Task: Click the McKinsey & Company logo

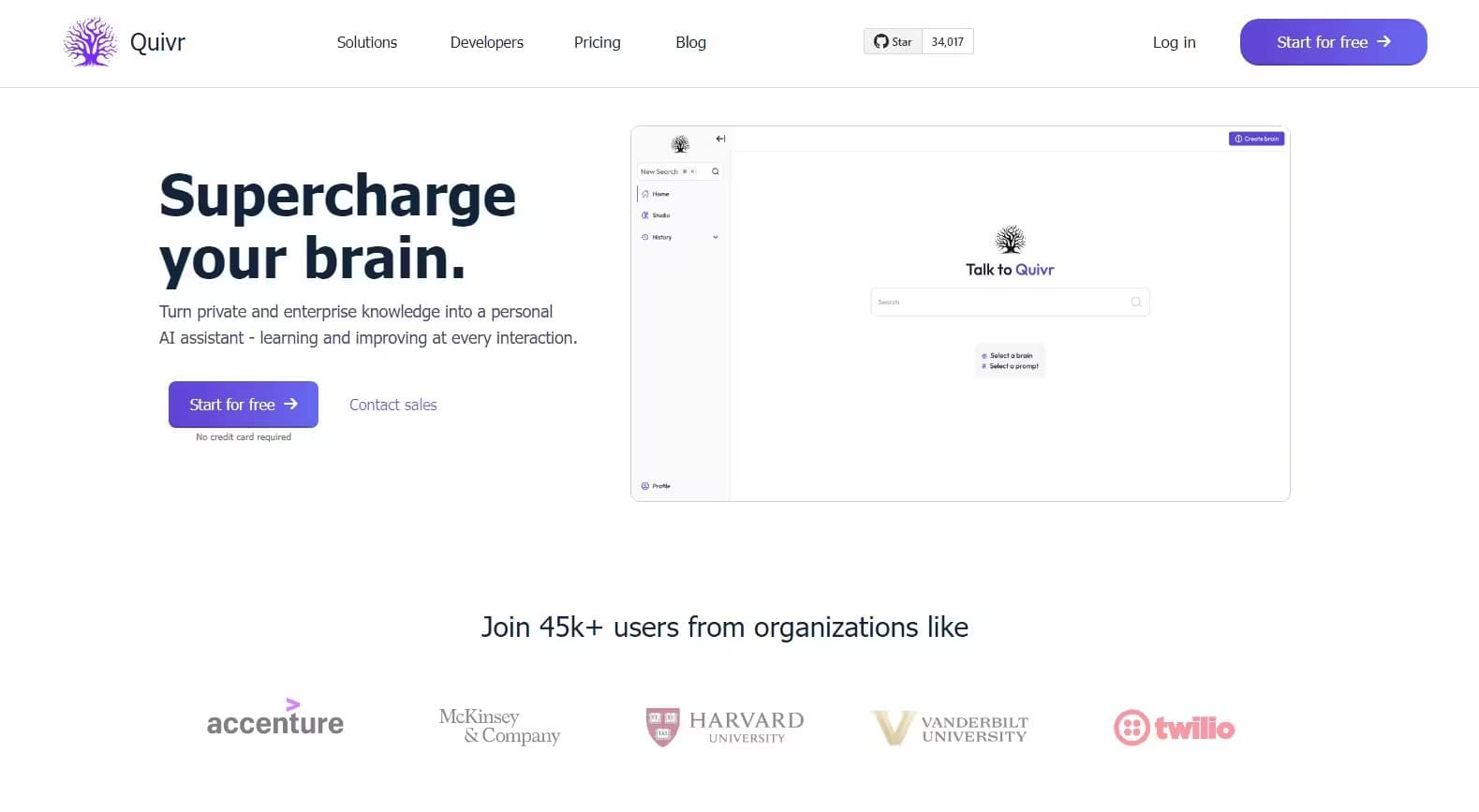Action: pos(499,727)
